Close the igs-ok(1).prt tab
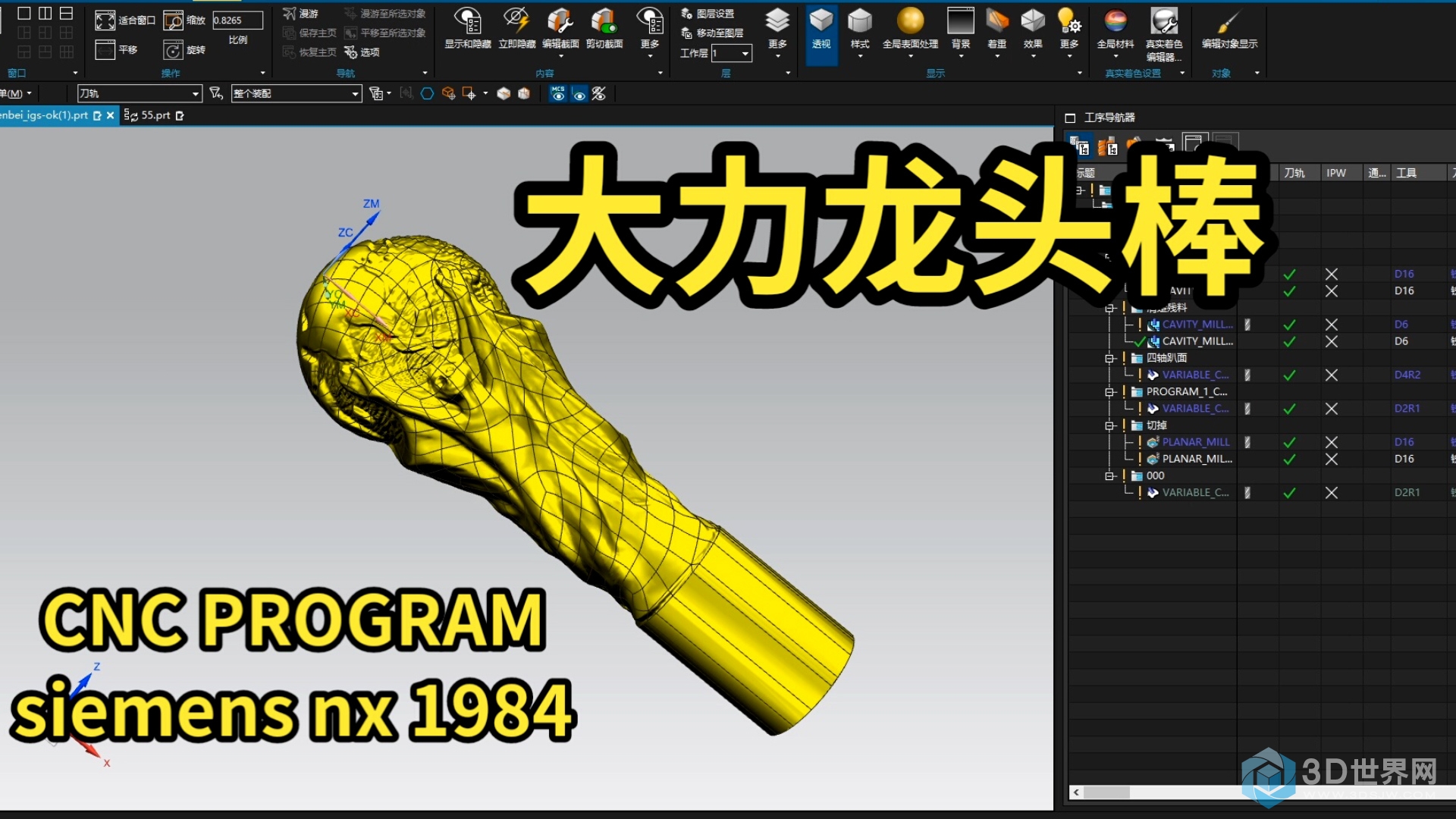 (110, 115)
